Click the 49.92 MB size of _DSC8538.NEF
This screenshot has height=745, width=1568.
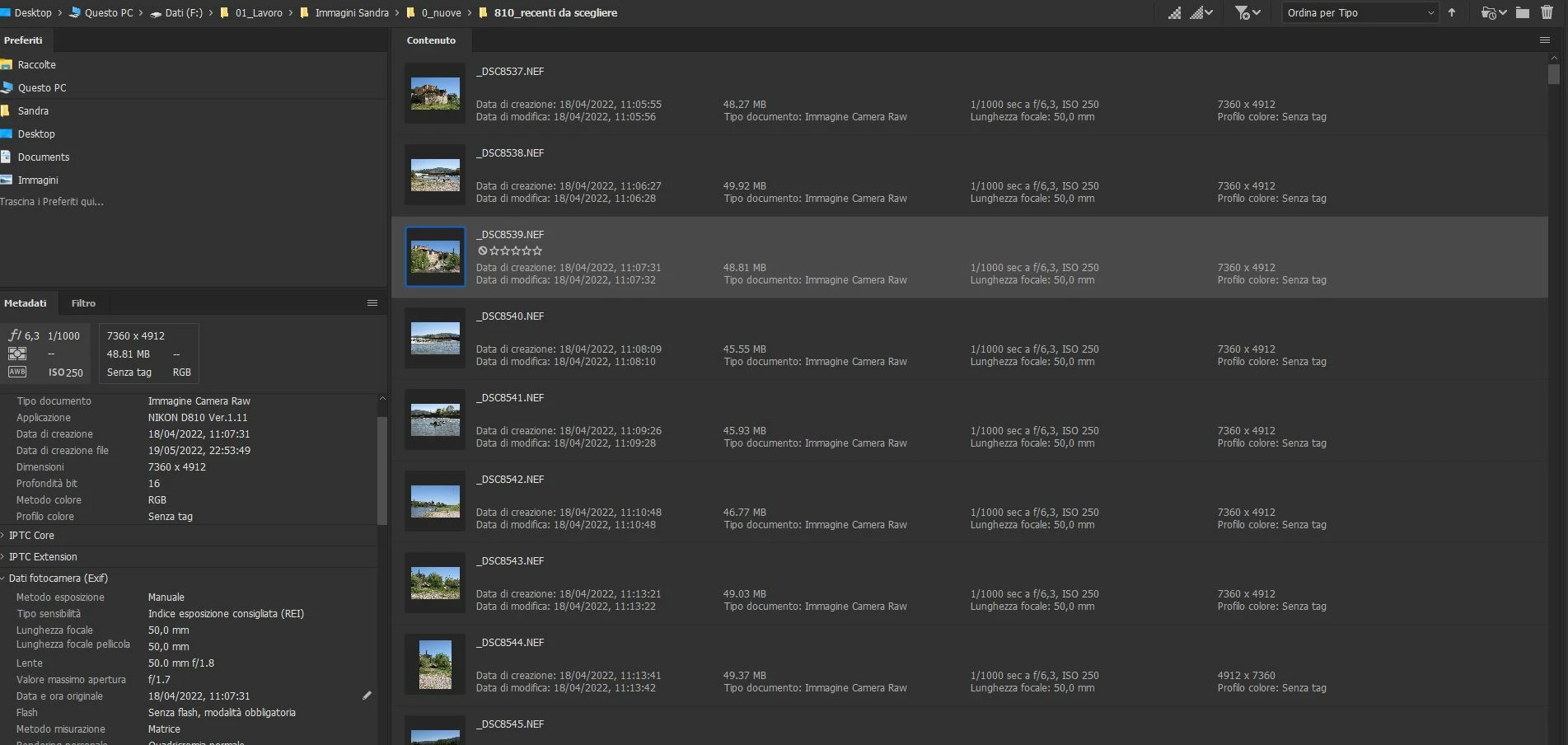point(745,185)
